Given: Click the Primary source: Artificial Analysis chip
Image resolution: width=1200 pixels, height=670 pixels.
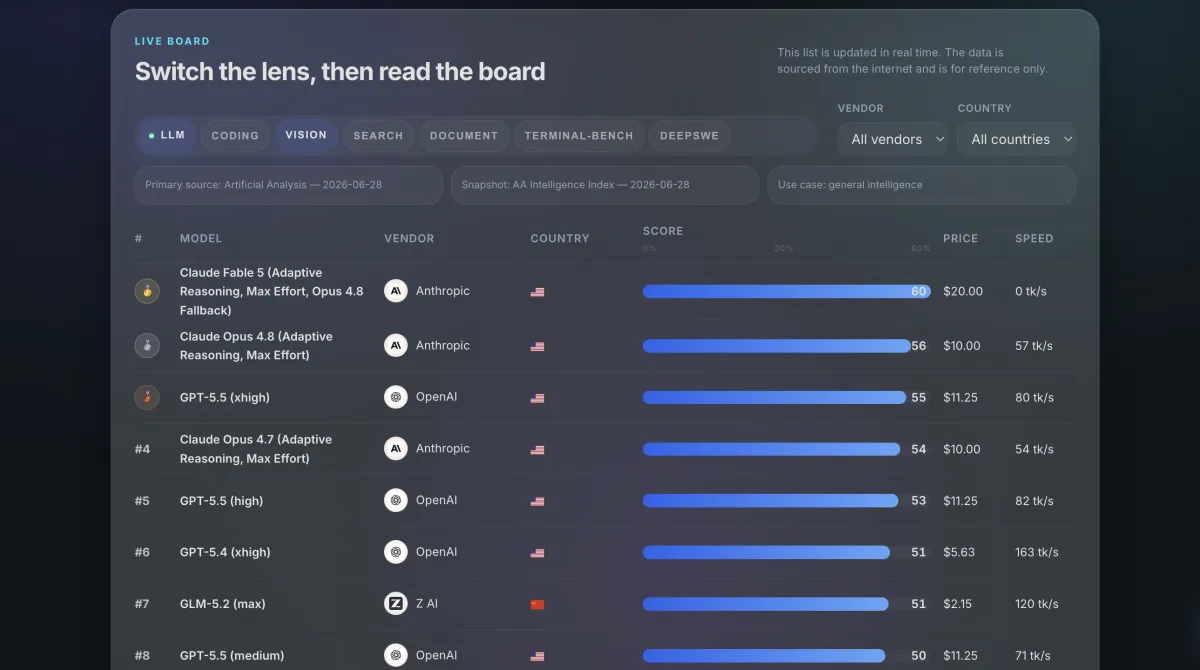Looking at the screenshot, I should point(289,185).
